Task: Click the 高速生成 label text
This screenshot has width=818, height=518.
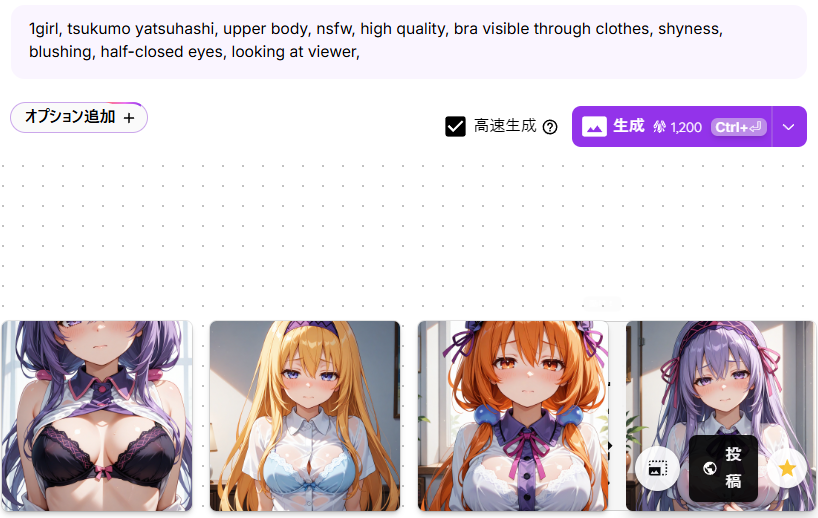Action: [x=504, y=126]
